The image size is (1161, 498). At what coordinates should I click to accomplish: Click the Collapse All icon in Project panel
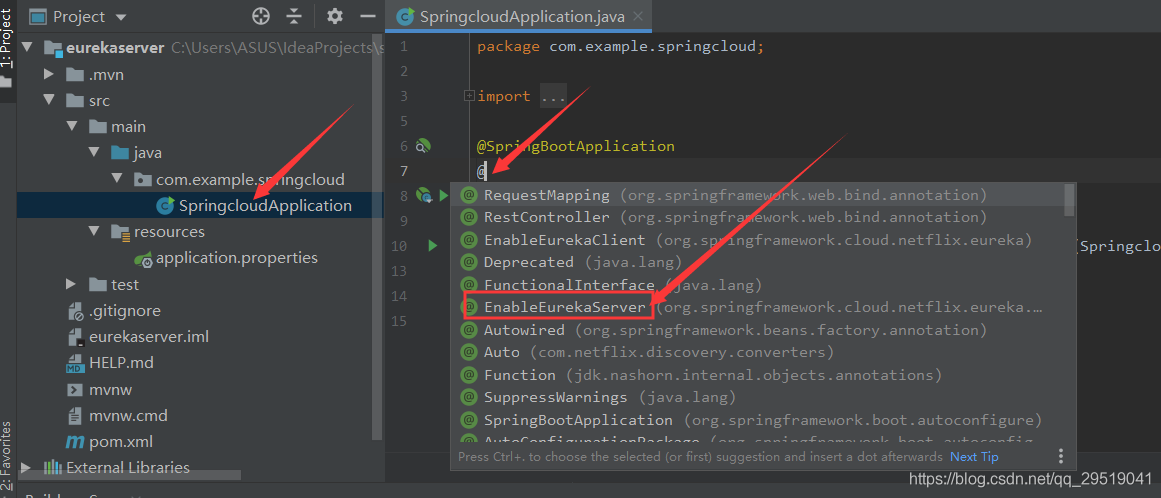(x=294, y=16)
